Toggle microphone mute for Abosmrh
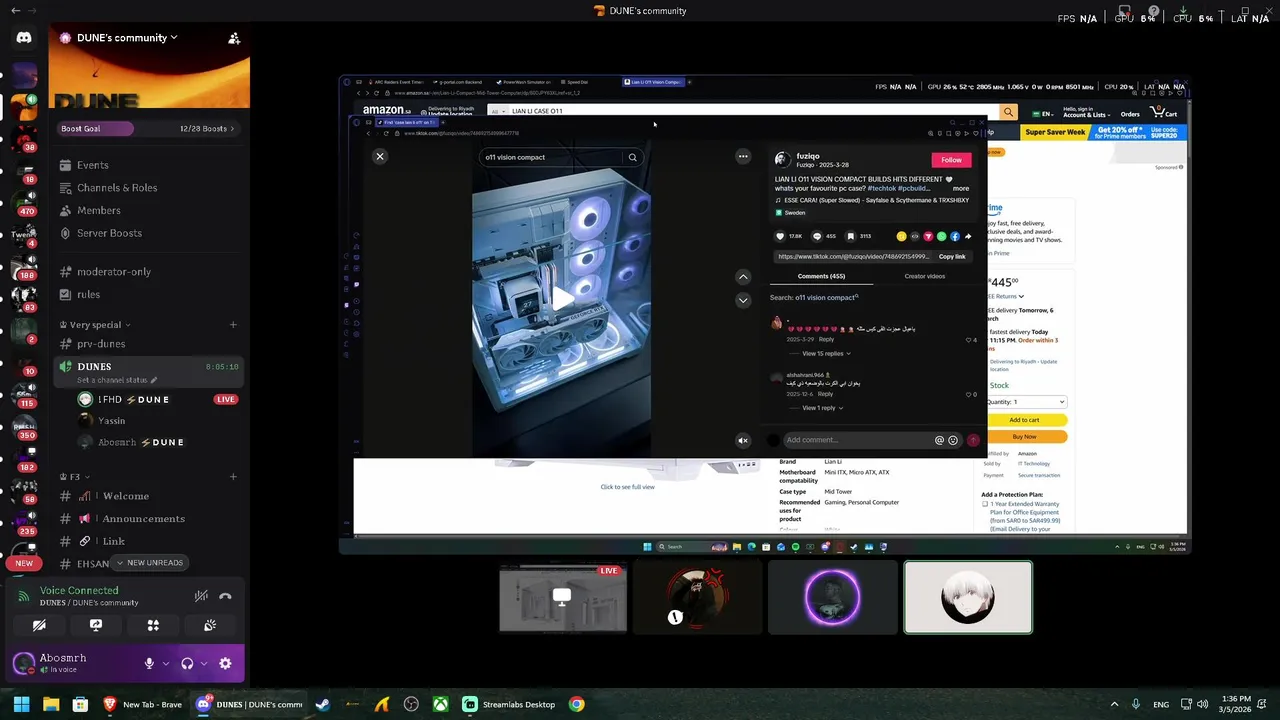Image resolution: width=1280 pixels, height=720 pixels. tap(149, 663)
